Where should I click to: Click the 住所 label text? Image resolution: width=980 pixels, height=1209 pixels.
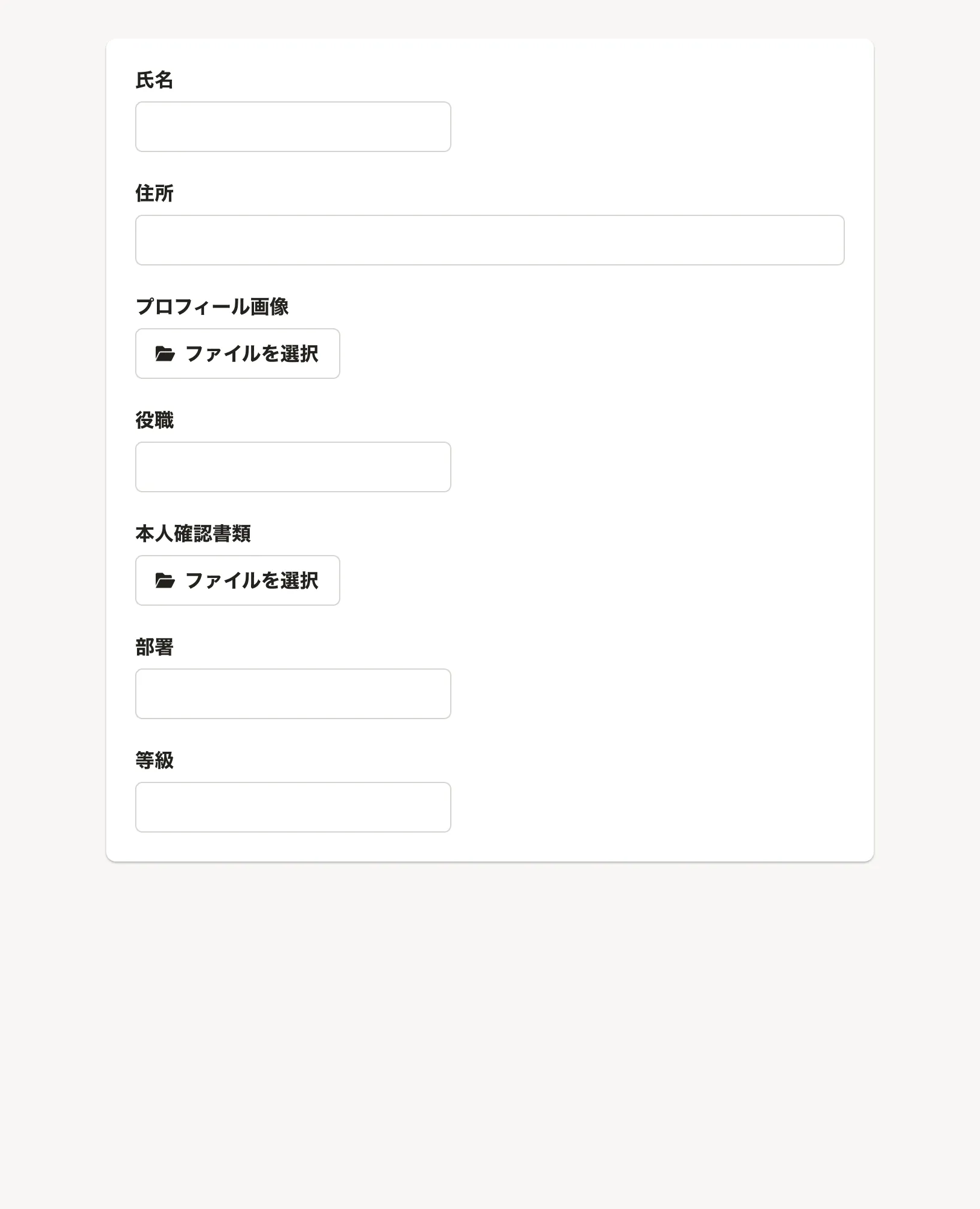[x=154, y=194]
